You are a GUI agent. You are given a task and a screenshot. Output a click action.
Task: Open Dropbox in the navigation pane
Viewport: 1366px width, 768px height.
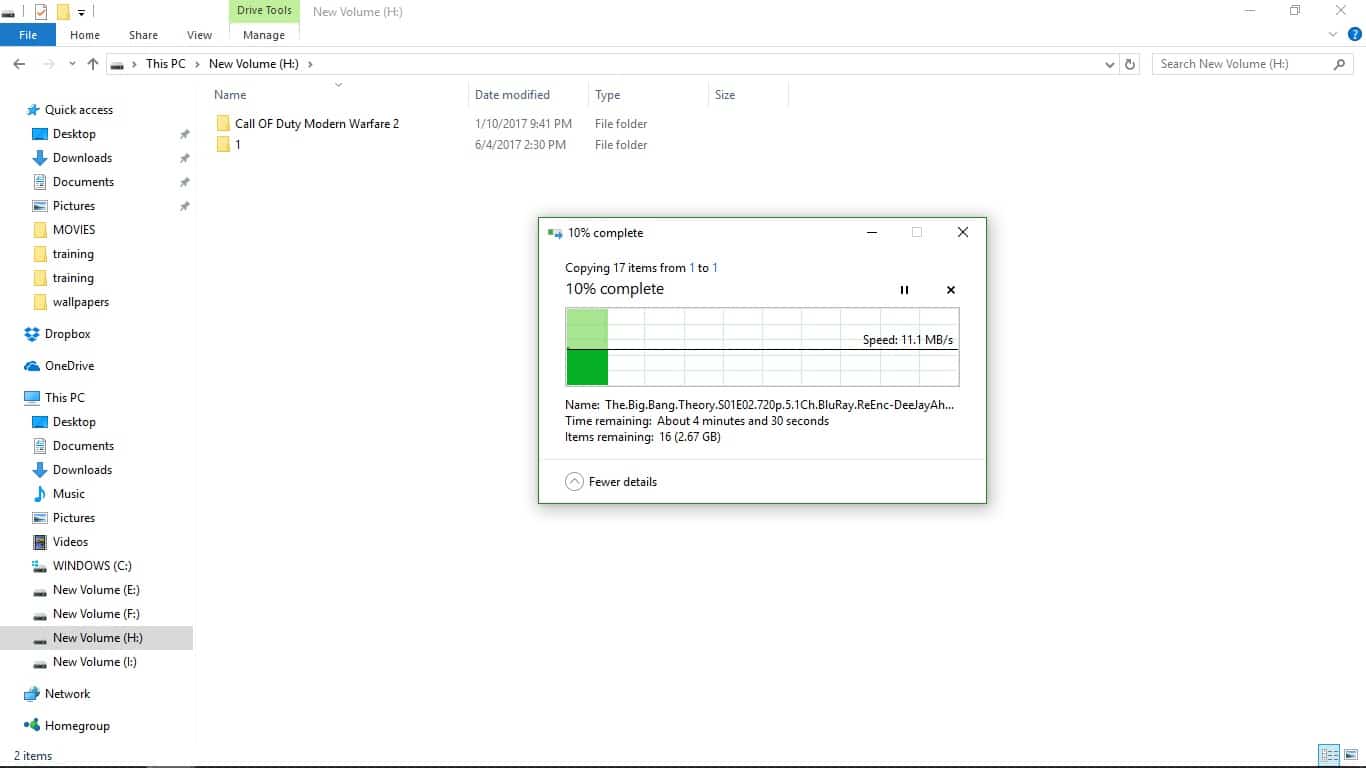(x=68, y=334)
